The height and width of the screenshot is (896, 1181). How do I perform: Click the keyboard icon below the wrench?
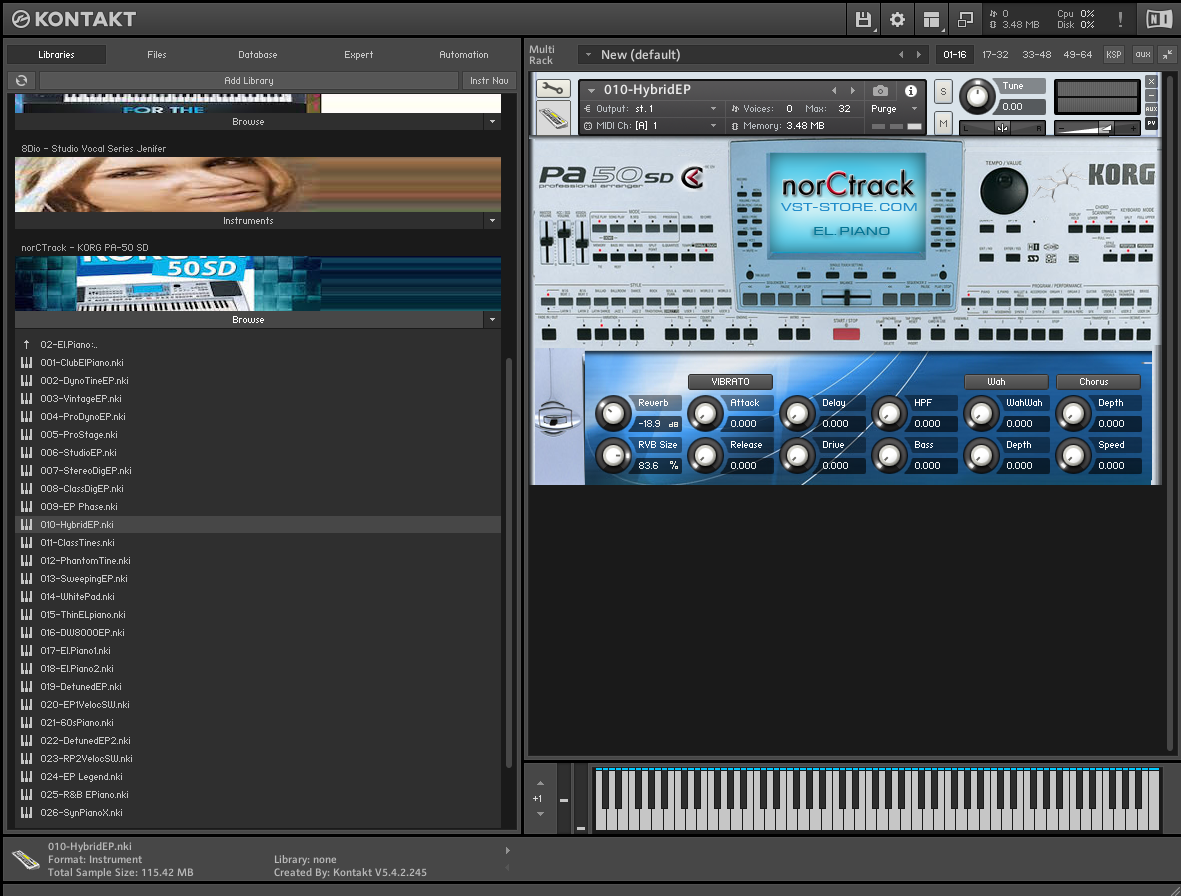point(553,117)
